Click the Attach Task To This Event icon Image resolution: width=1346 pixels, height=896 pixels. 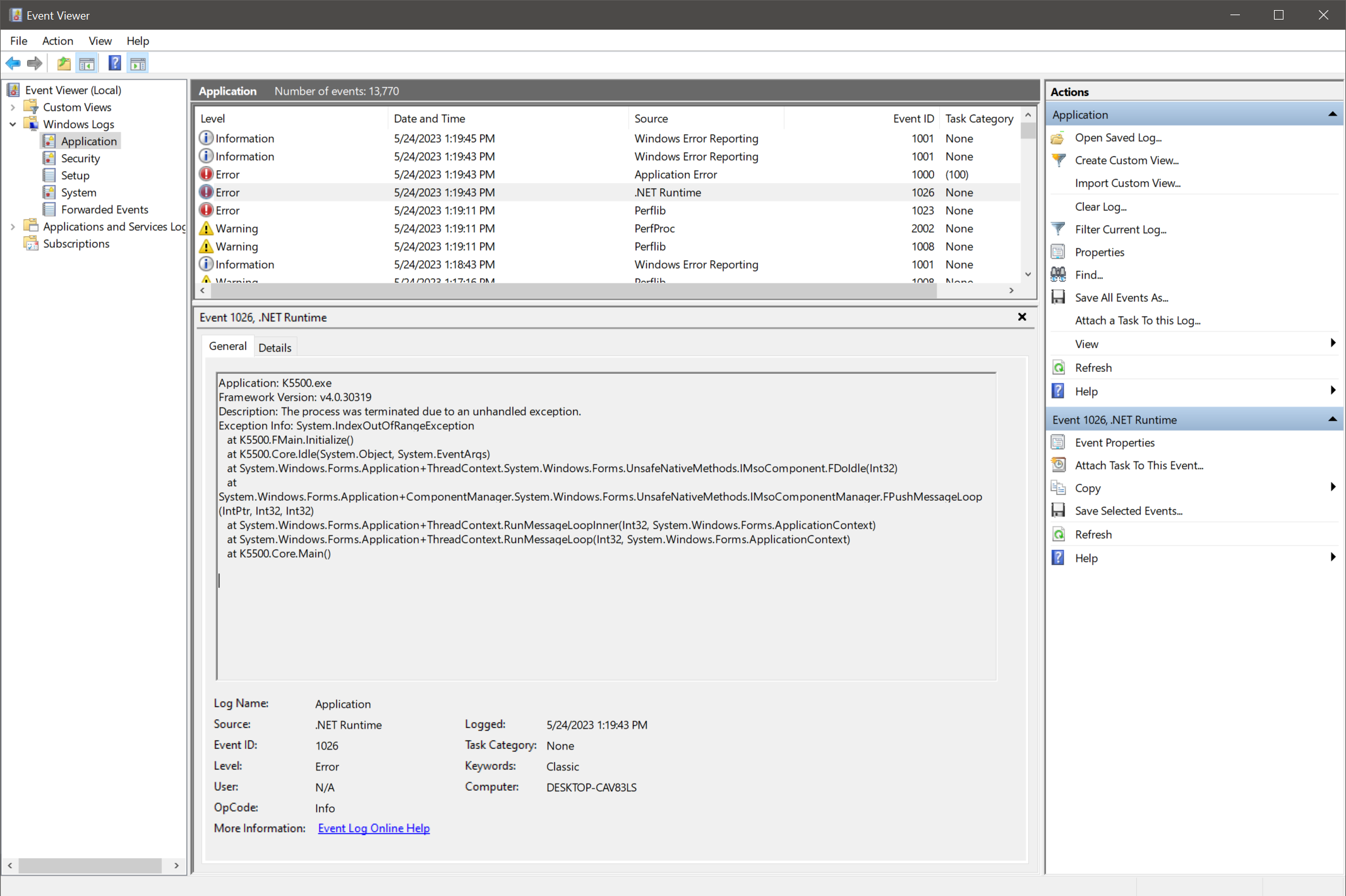tap(1059, 465)
